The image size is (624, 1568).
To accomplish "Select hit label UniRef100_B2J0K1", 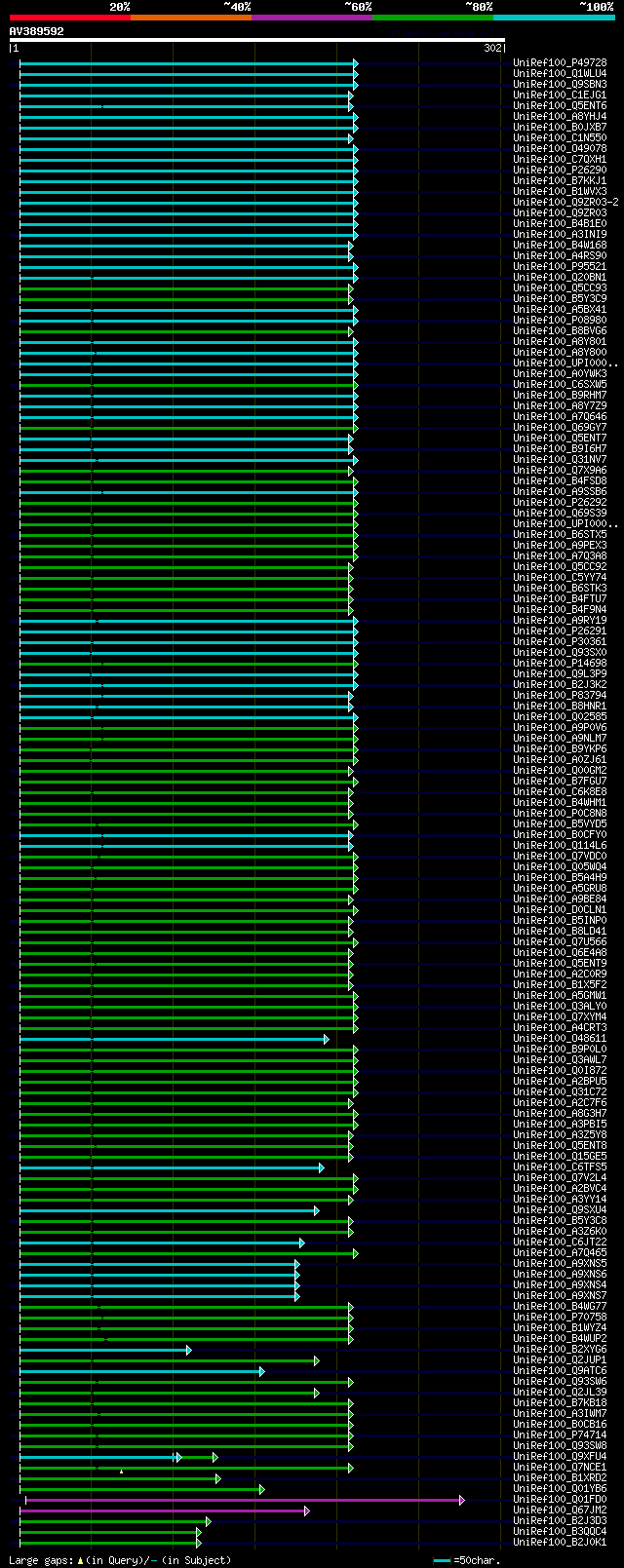I will (x=560, y=1542).
